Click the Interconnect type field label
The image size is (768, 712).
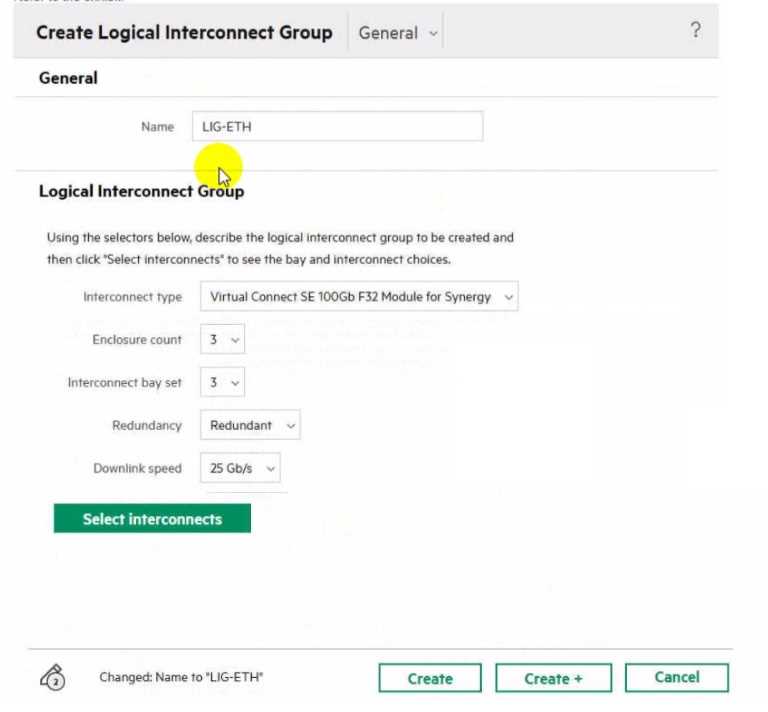[132, 297]
